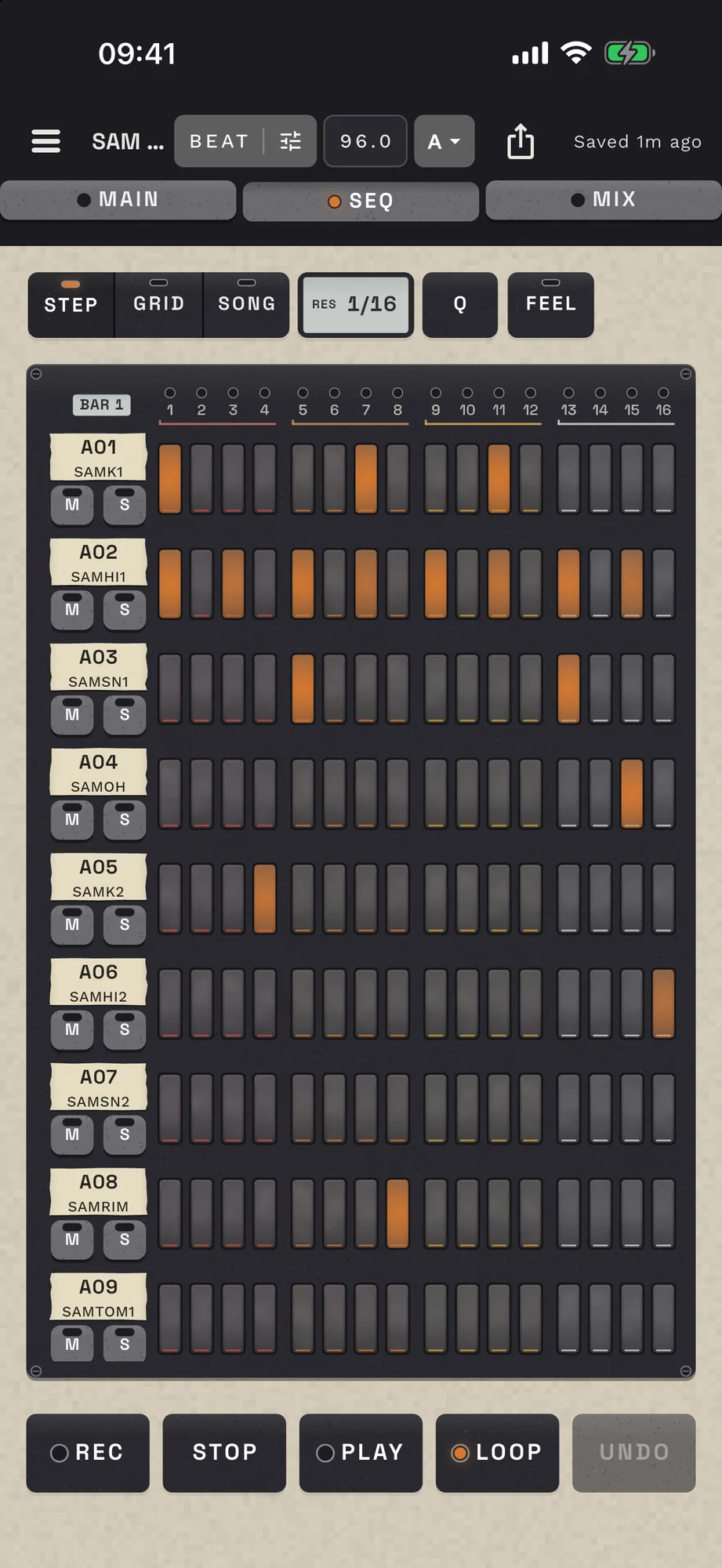Solo track A09 SAMTOM1

[125, 1344]
